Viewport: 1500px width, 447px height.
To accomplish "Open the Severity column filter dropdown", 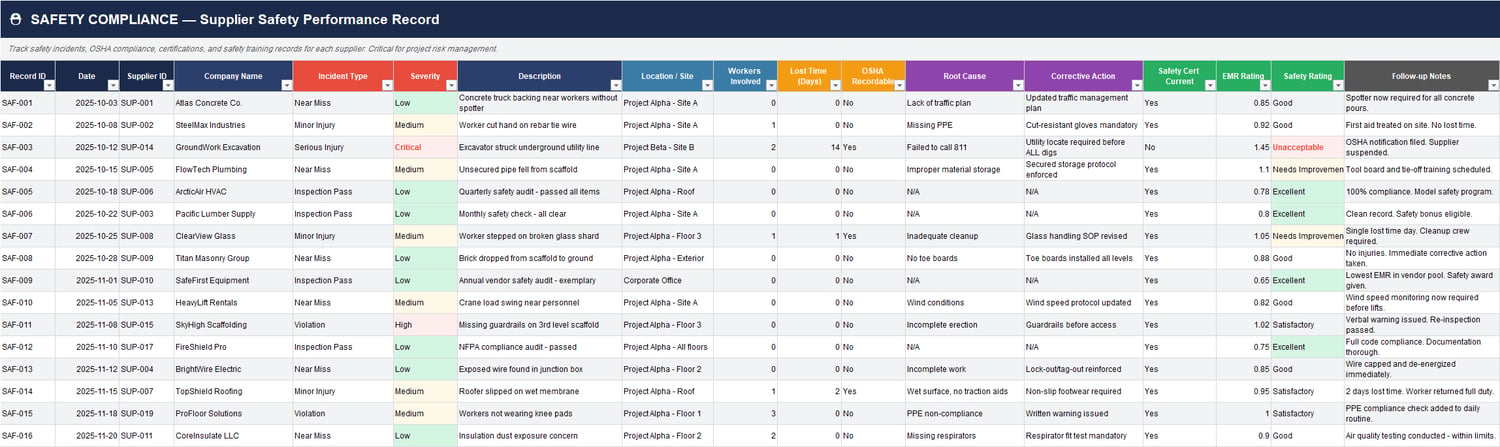I will point(451,86).
